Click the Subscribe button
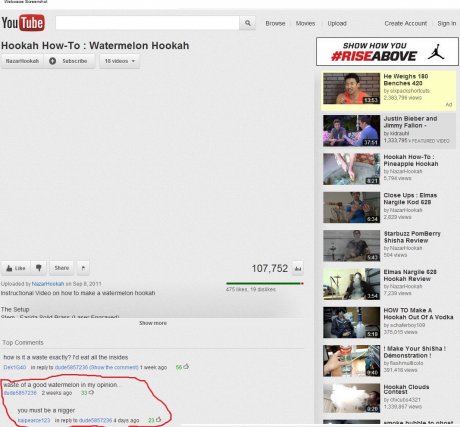The height and width of the screenshot is (427, 460). [70, 61]
